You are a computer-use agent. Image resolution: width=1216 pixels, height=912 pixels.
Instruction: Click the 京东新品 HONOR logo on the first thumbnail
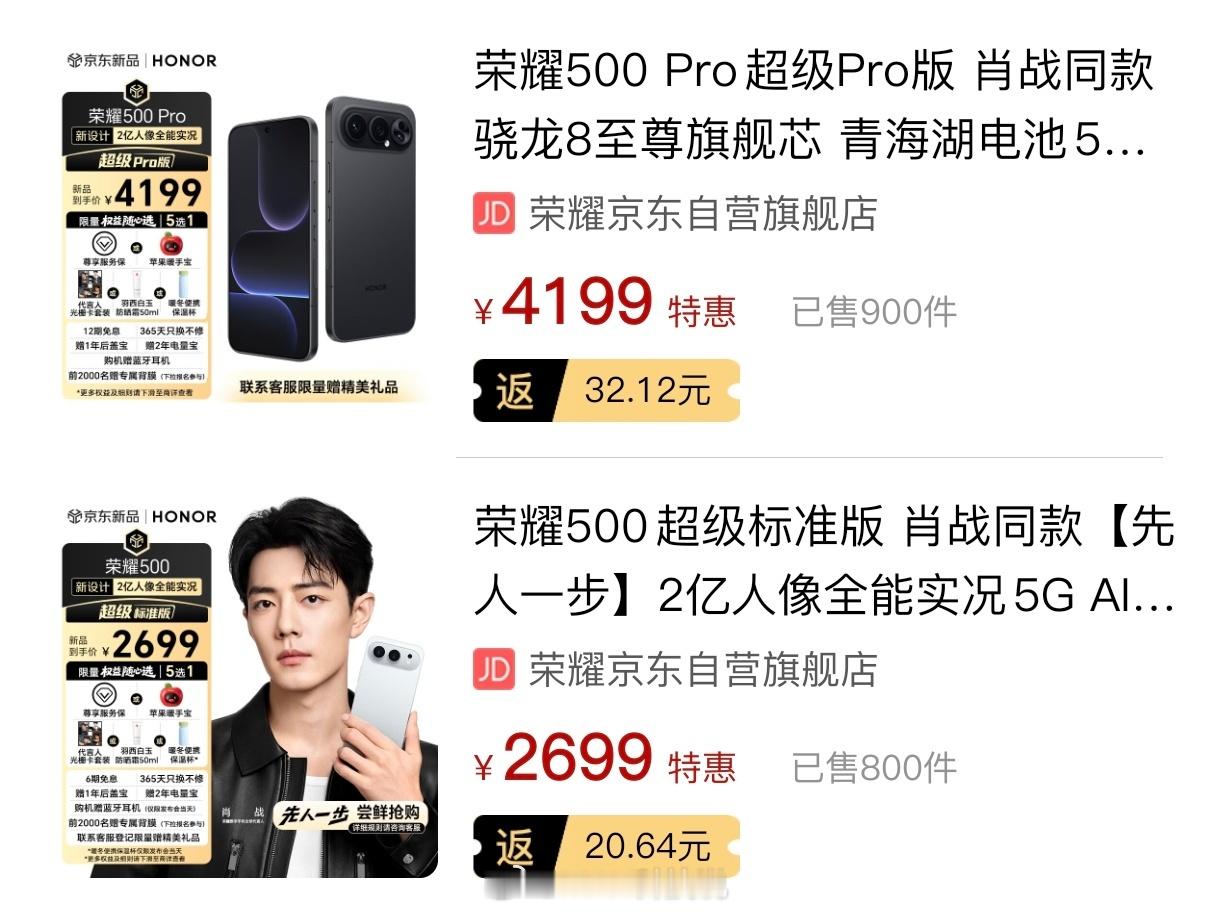(141, 61)
